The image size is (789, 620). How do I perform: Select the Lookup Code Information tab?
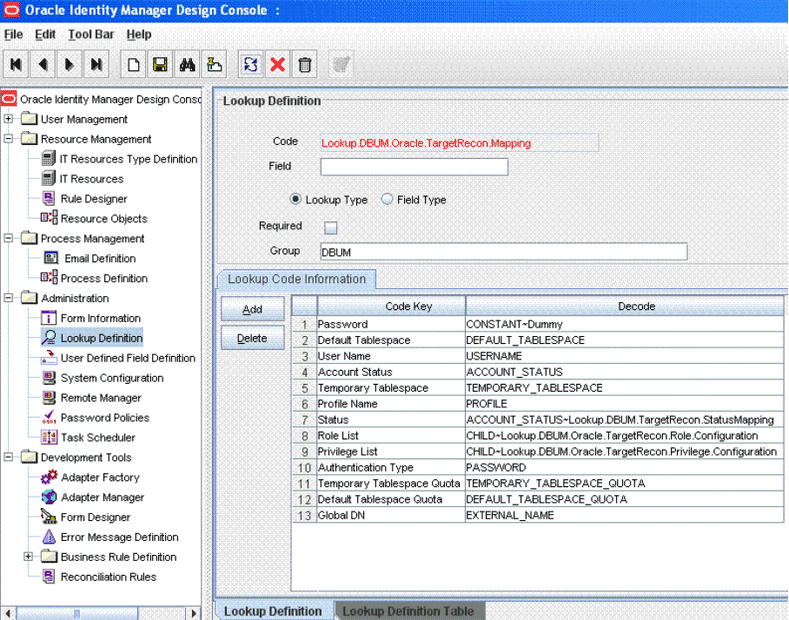pyautogui.click(x=297, y=279)
